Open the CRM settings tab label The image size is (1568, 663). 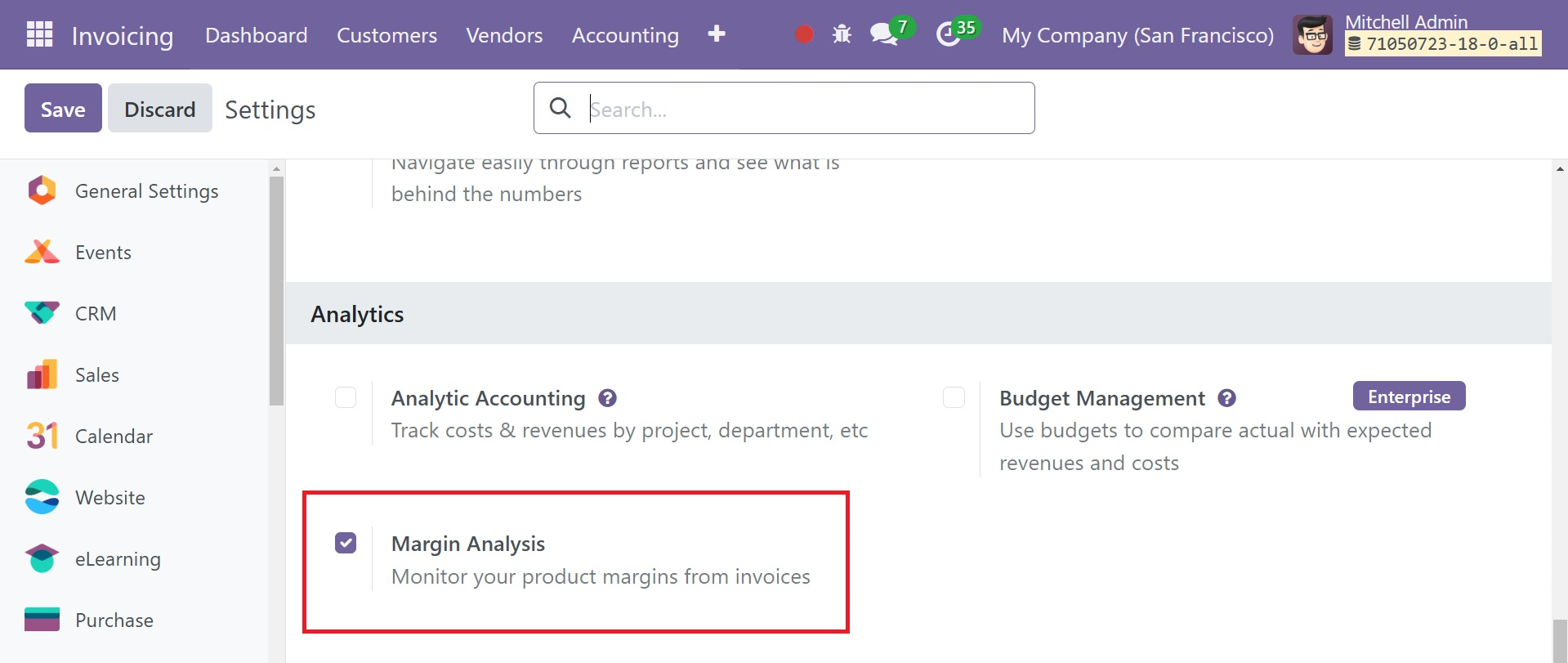coord(96,314)
